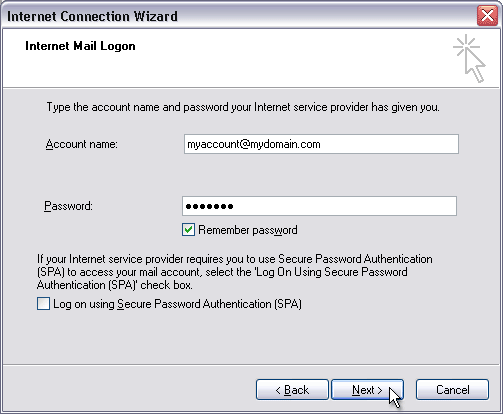
Task: Cancel the Internet Connection Wizard
Action: [452, 389]
